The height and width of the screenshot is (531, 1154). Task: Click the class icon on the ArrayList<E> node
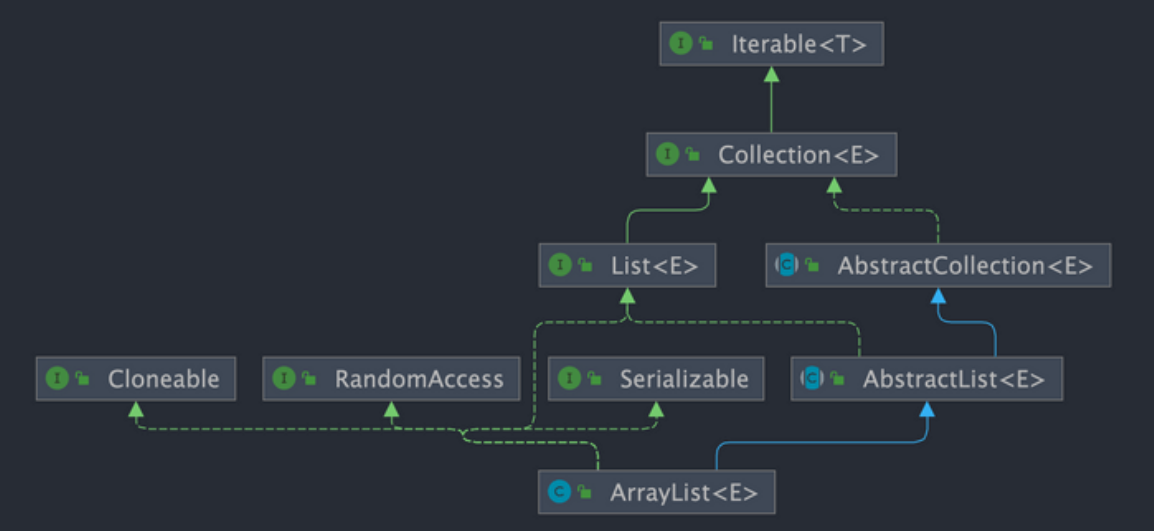[559, 492]
